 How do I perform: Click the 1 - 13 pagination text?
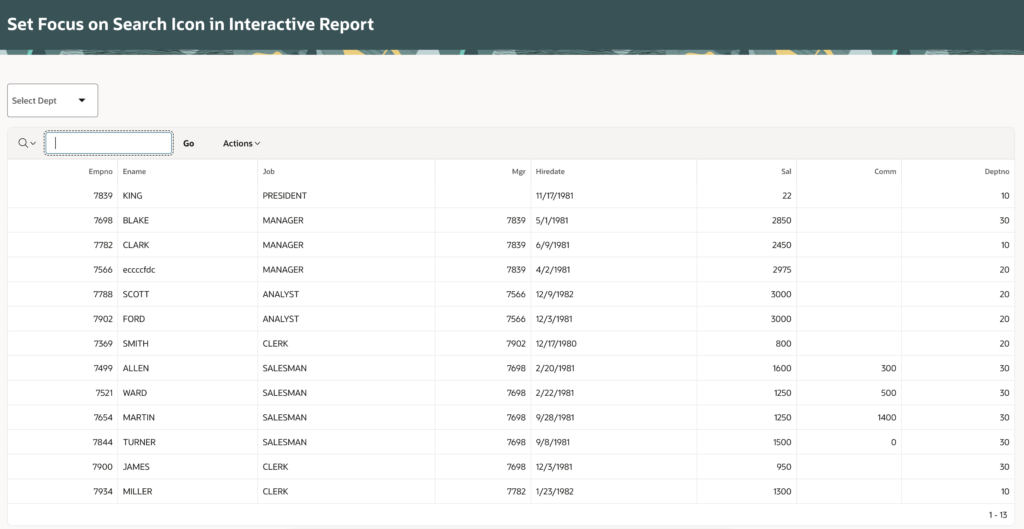998,515
